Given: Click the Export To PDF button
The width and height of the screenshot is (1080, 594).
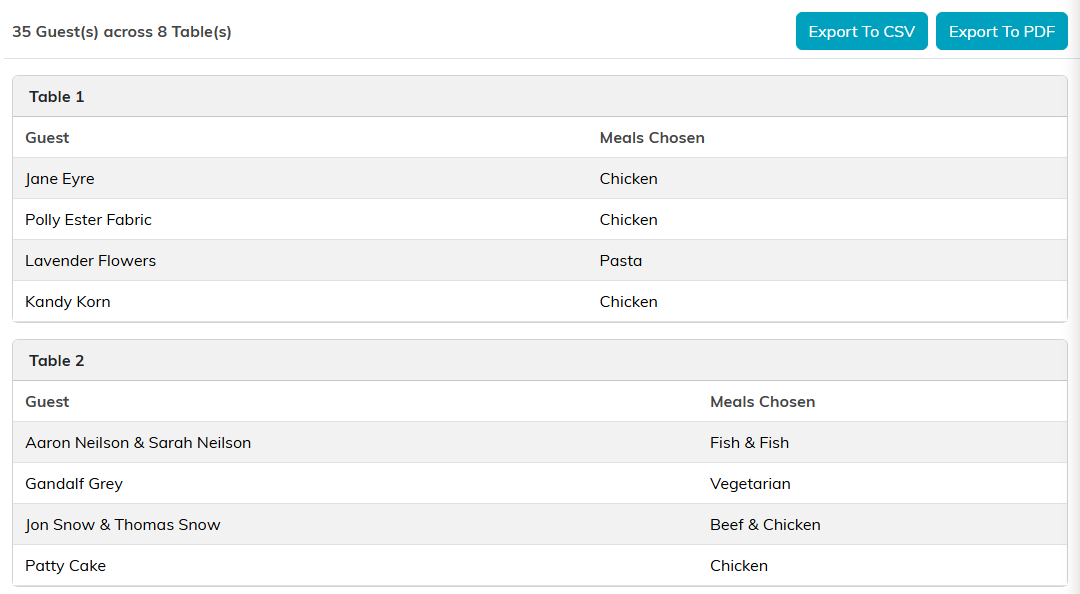Looking at the screenshot, I should coord(1001,32).
